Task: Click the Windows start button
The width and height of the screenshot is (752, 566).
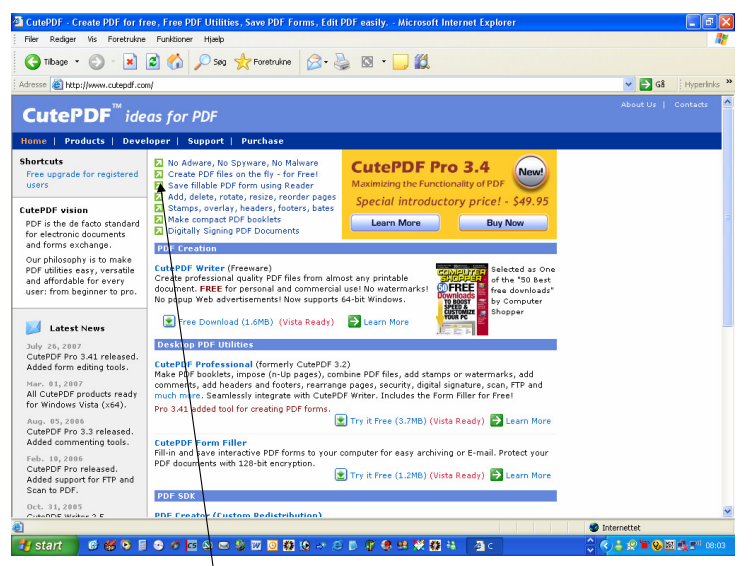Action: 45,545
